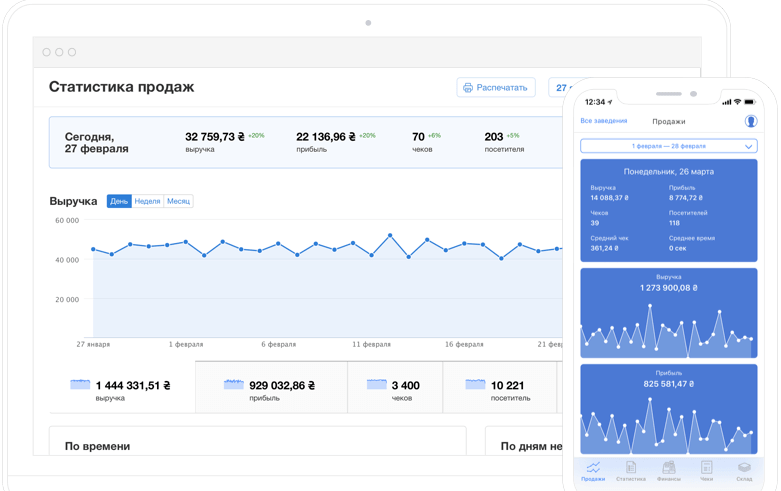Click the 22 136,96 прибыль value
Viewport: 781px width, 491px height.
click(x=326, y=136)
